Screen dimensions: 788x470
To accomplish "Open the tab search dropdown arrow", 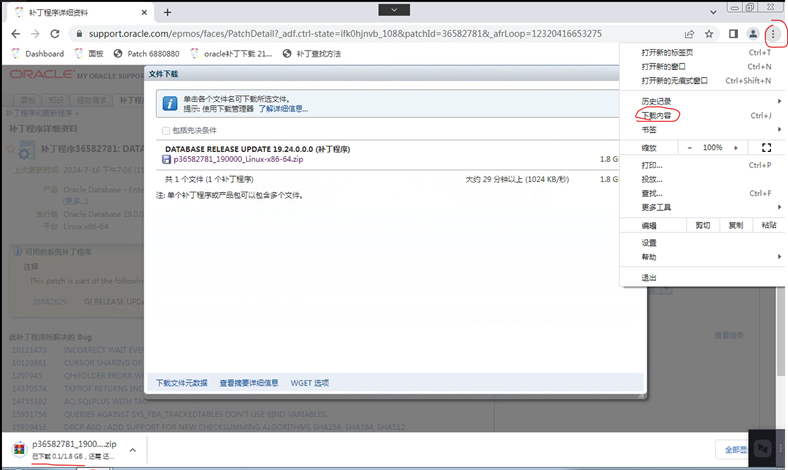I will click(713, 12).
